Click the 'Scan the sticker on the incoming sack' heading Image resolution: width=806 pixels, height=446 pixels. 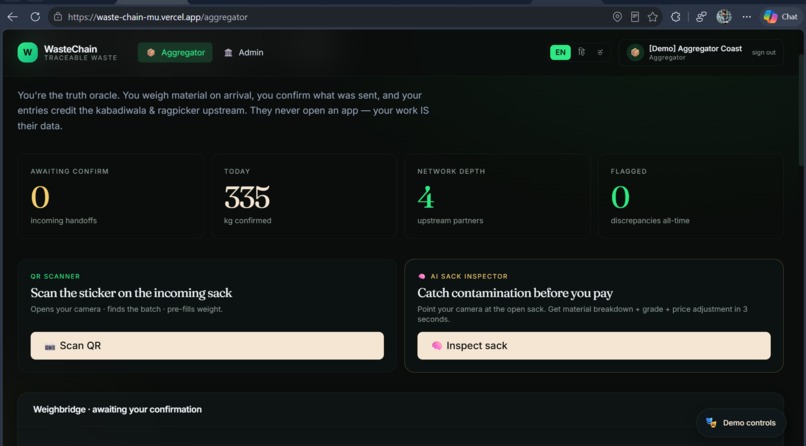click(x=131, y=293)
